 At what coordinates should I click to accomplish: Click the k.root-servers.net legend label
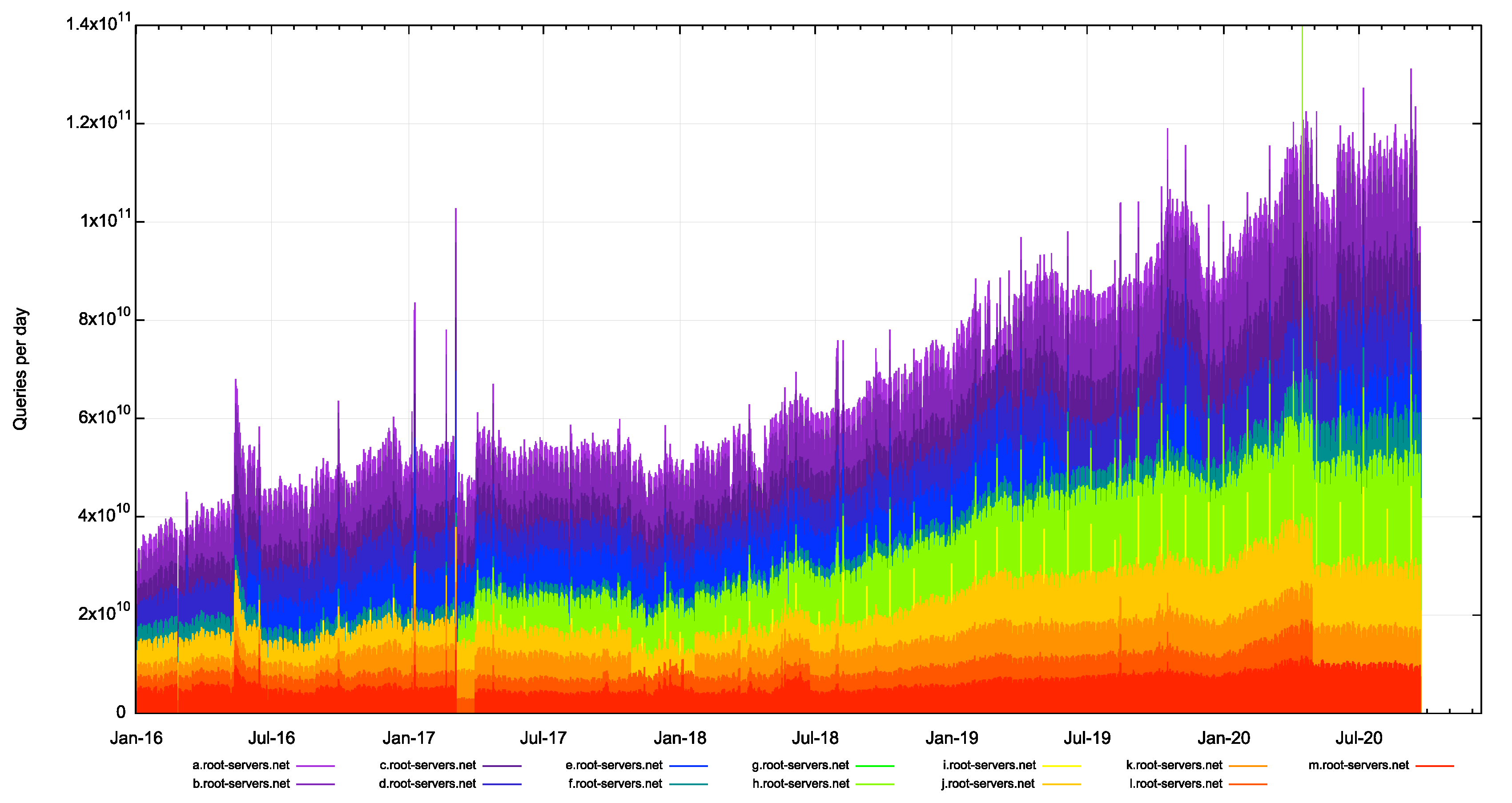1174,765
